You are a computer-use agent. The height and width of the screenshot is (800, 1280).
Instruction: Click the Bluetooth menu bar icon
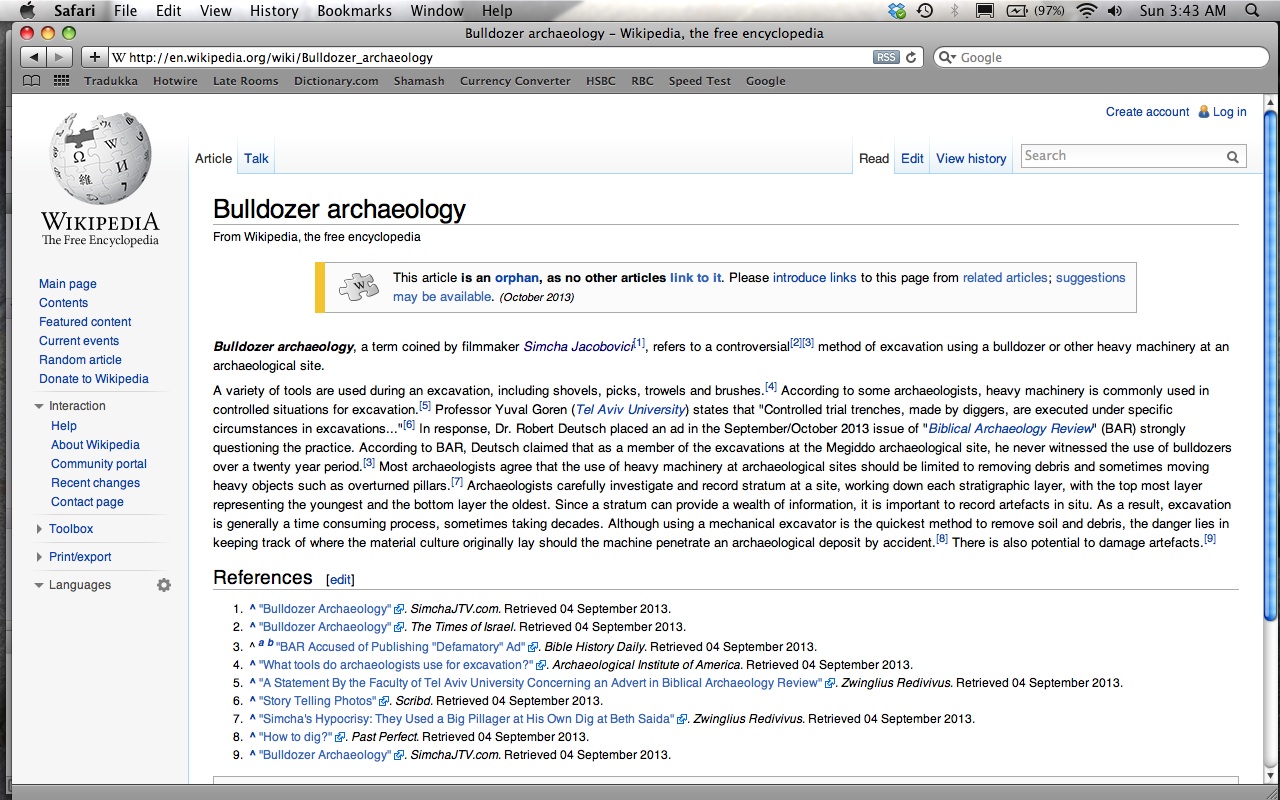[954, 11]
